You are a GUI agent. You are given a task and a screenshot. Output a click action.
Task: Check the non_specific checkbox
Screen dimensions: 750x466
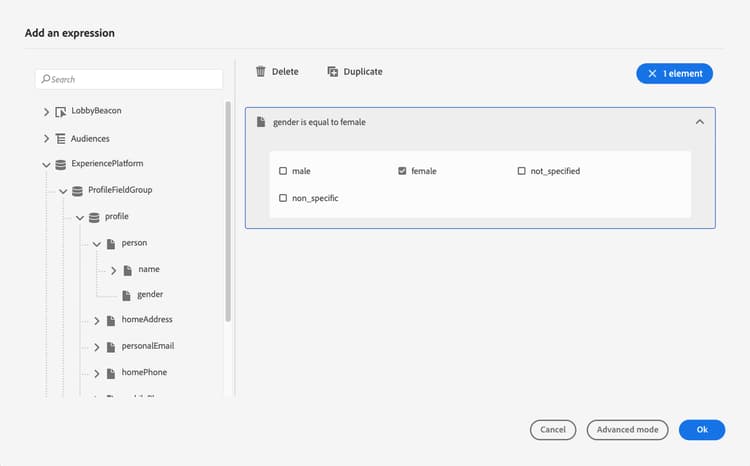pyautogui.click(x=283, y=198)
